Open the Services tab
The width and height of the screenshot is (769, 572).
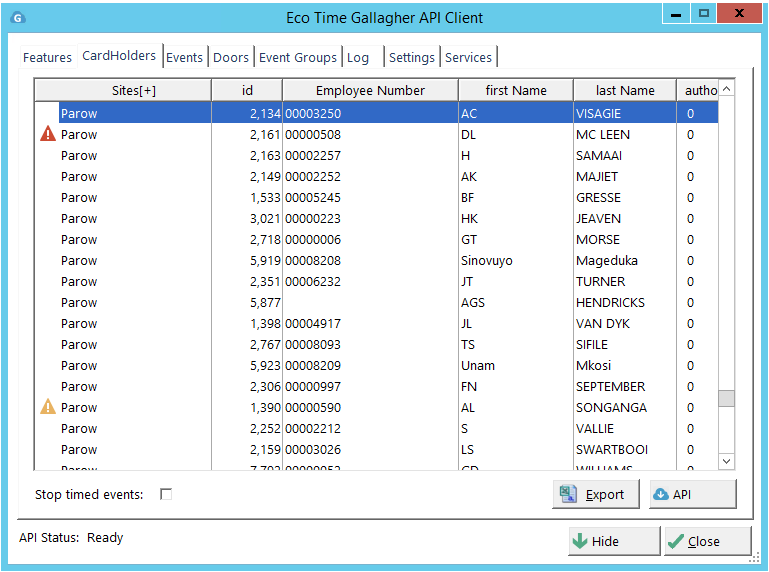(468, 57)
